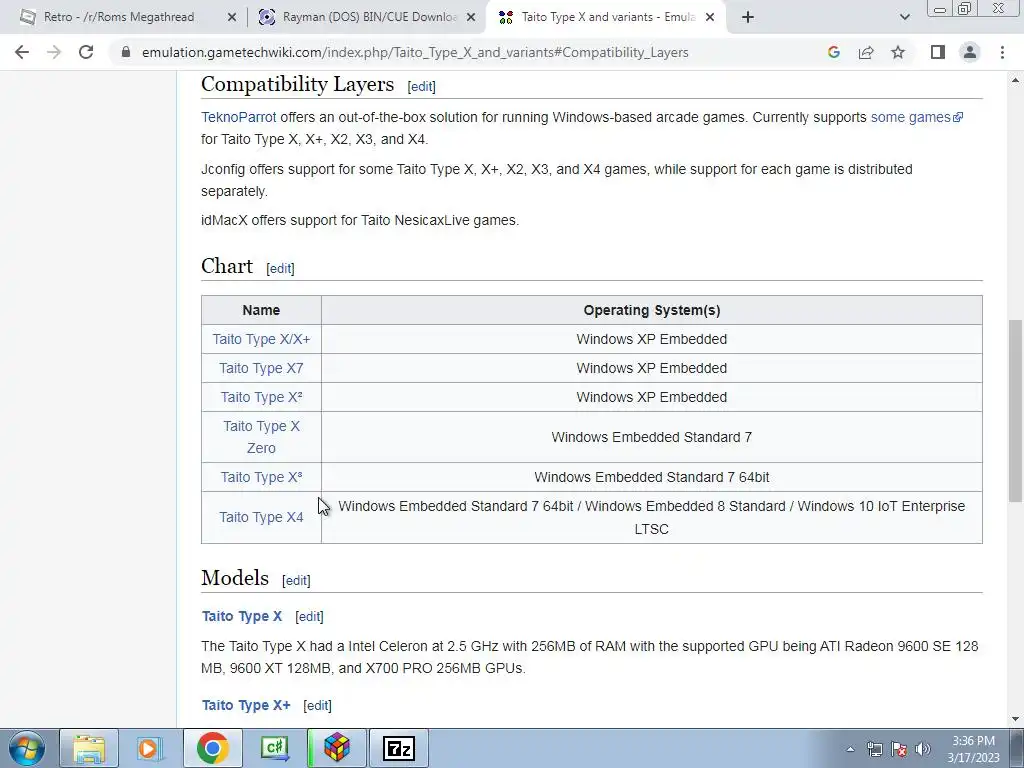Viewport: 1024px width, 768px height.
Task: Close the Taito Type X tab
Action: (711, 18)
